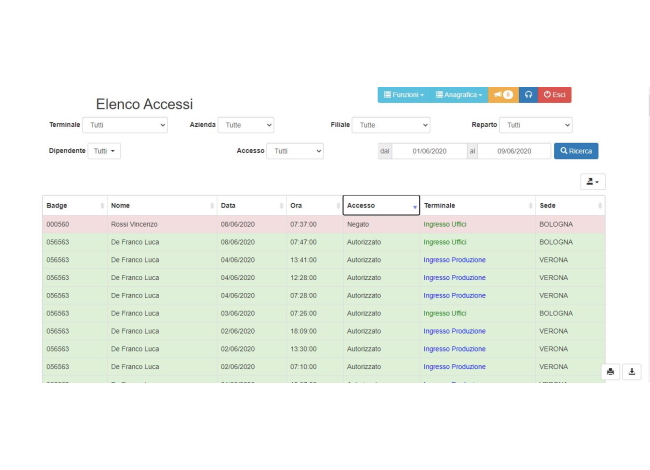
Task: Open the Accesso filter dropdown
Action: point(295,151)
